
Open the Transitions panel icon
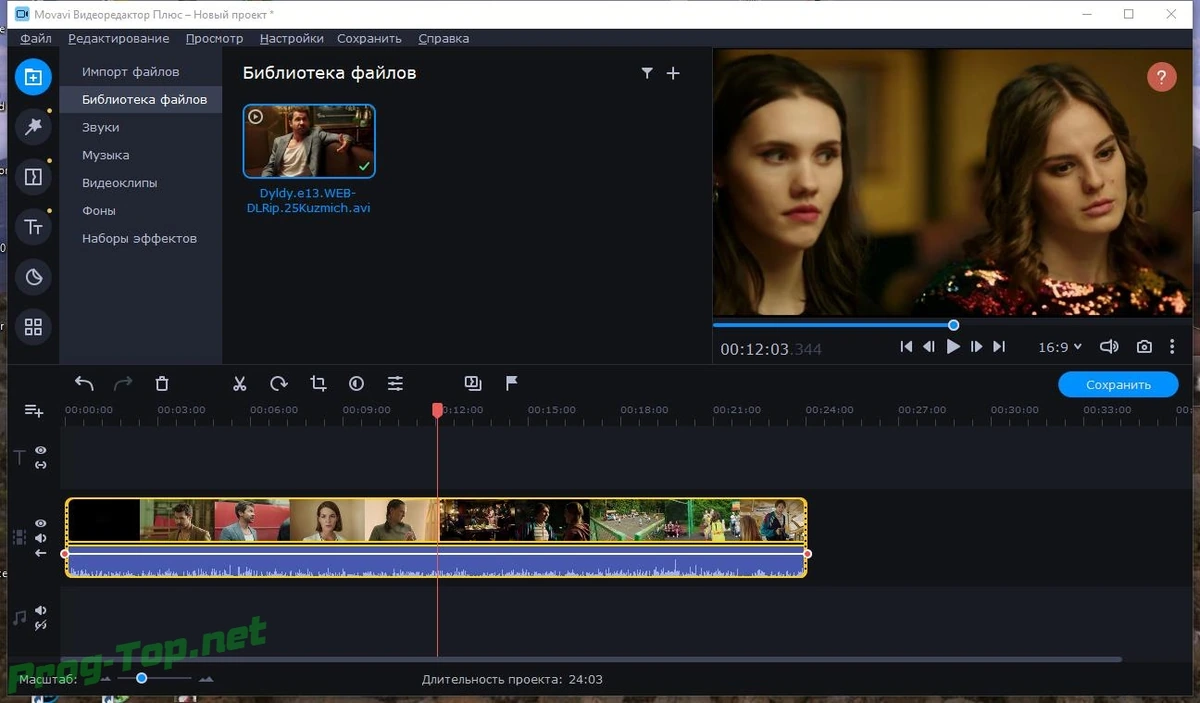33,177
